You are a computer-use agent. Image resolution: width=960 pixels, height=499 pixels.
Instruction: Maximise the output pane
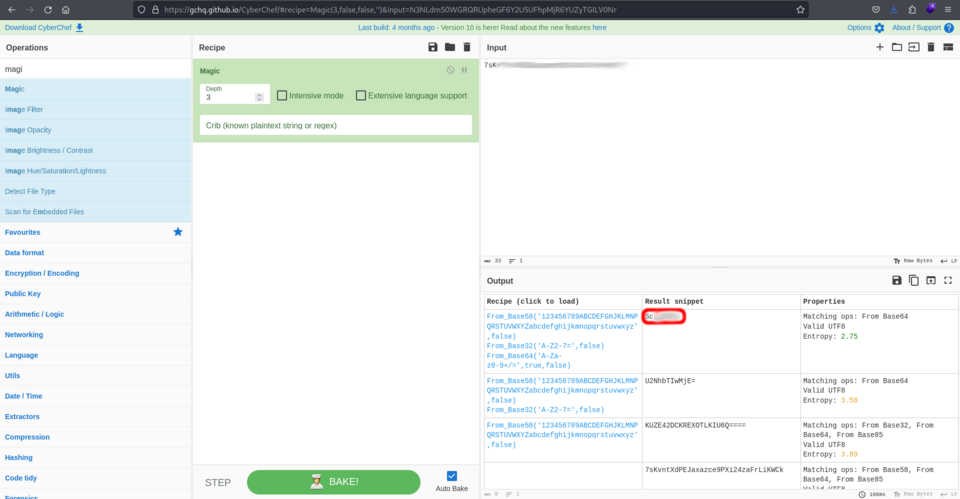pos(948,281)
